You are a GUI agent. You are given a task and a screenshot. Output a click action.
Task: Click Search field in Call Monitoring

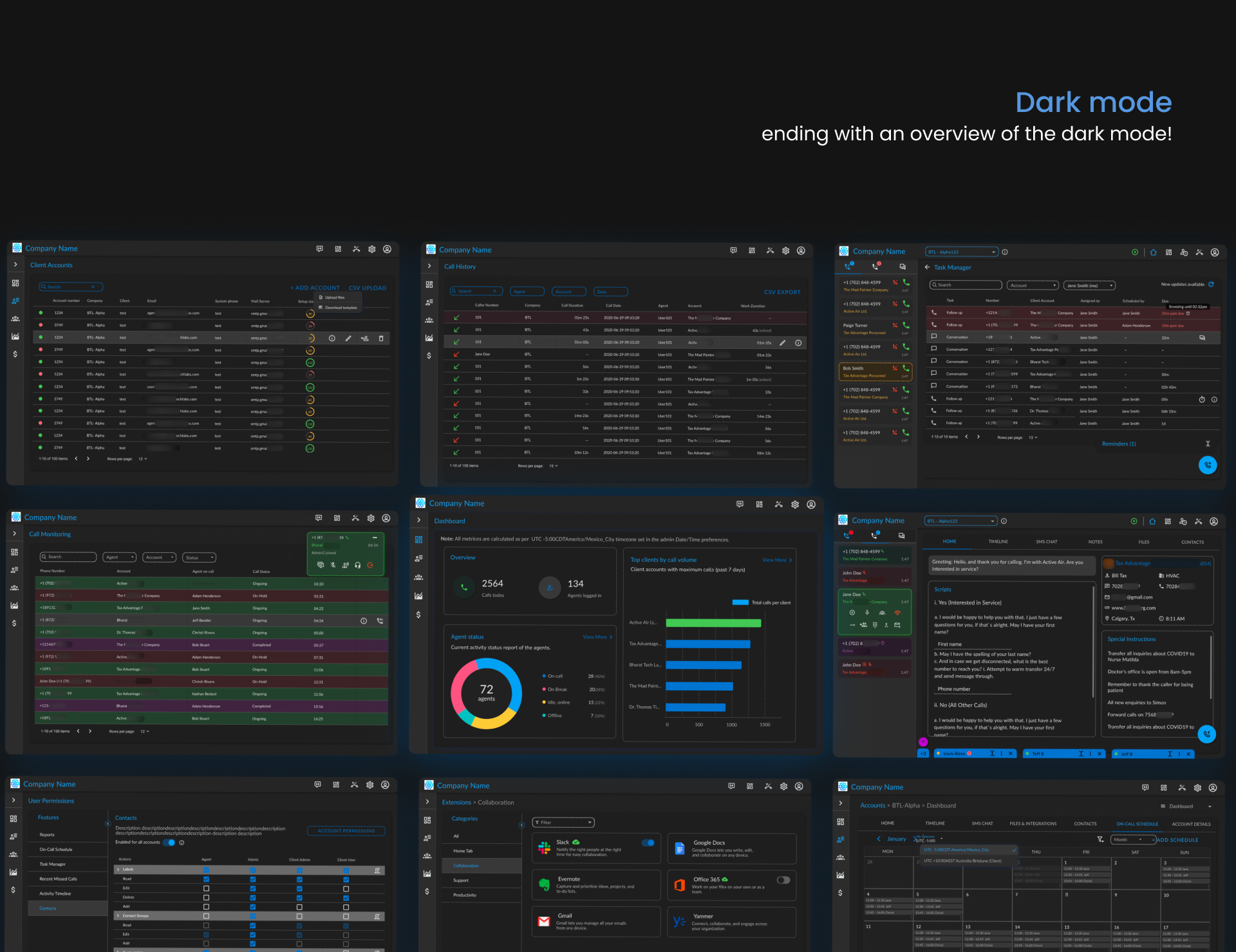[68, 557]
